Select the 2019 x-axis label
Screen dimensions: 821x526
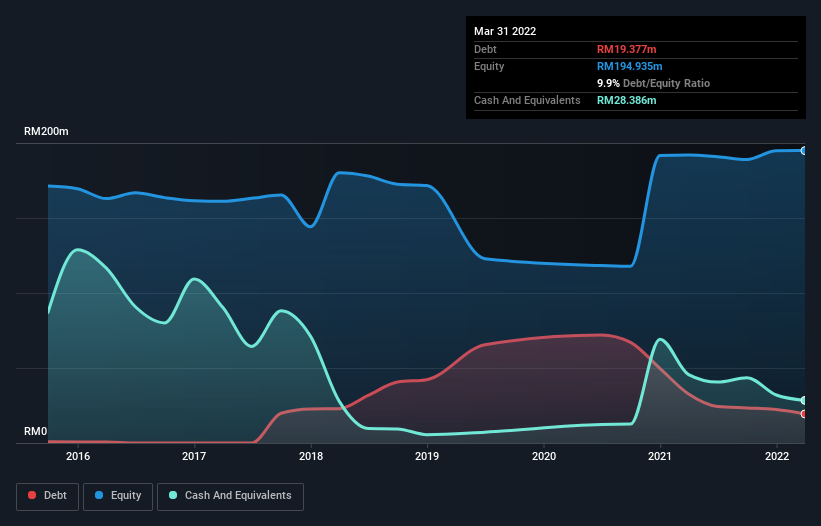pyautogui.click(x=427, y=456)
